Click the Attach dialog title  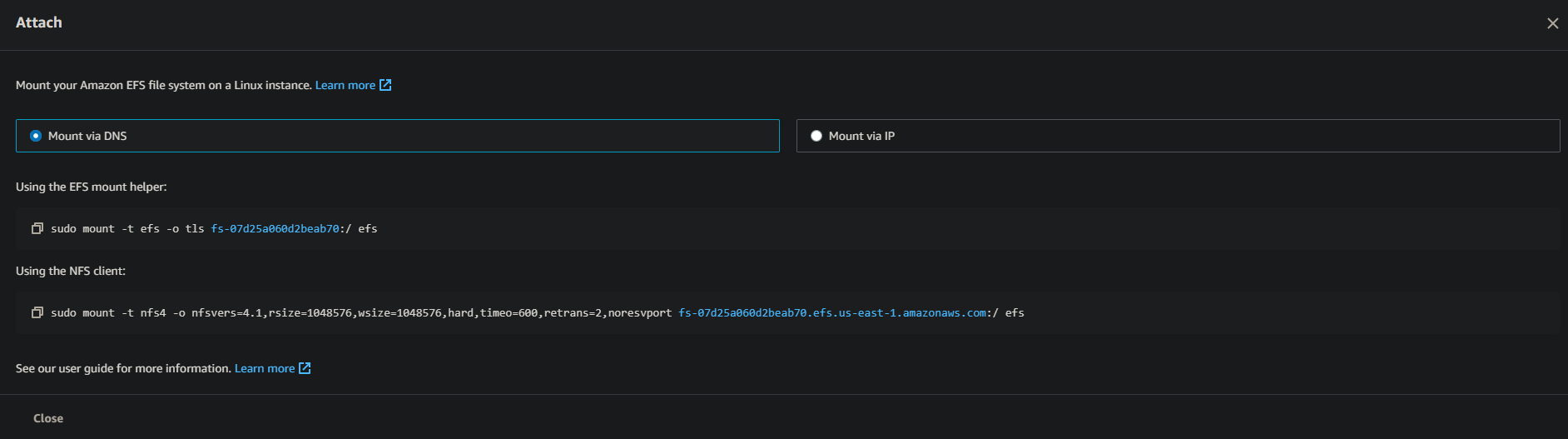click(x=39, y=22)
